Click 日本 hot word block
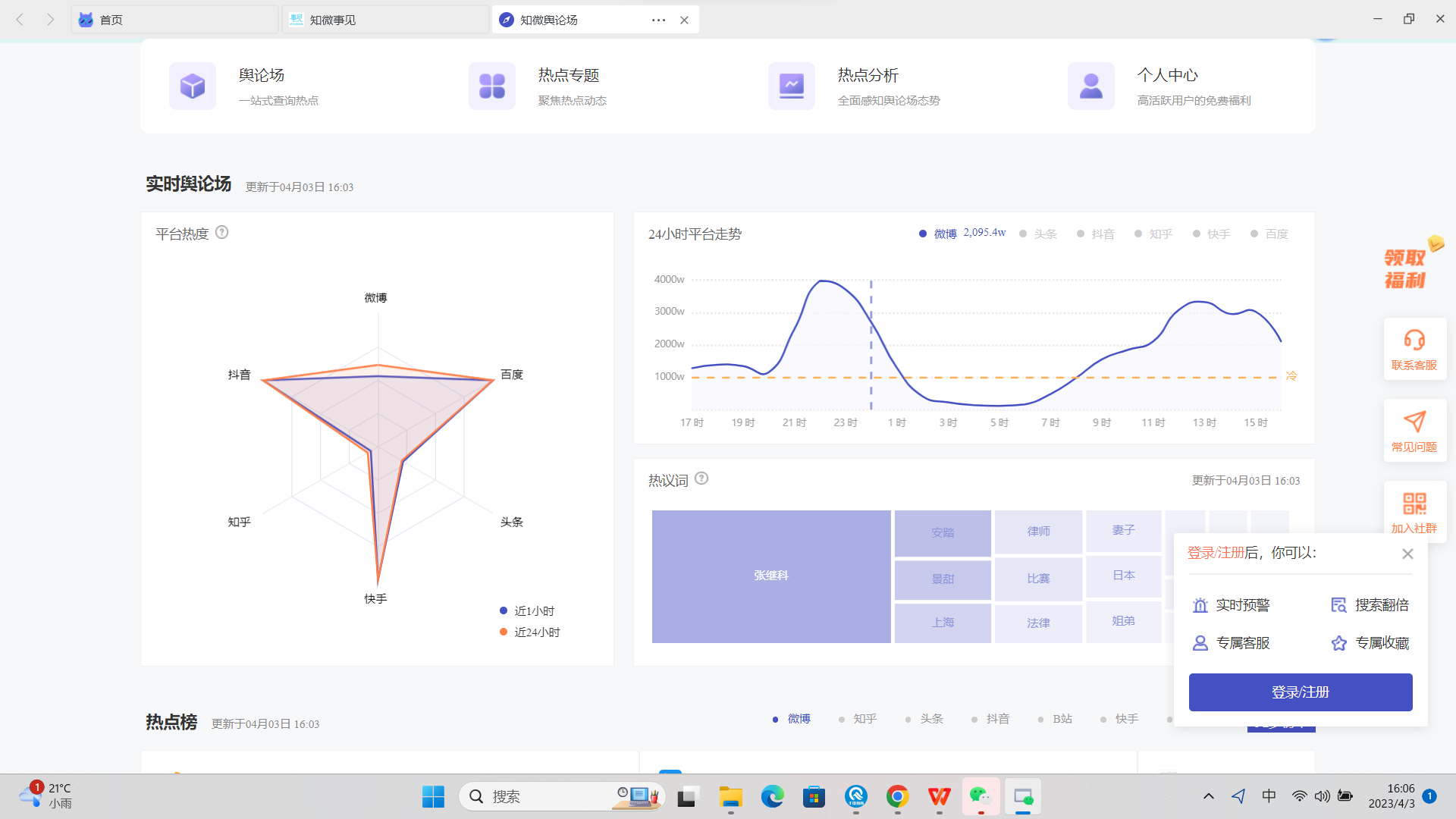Viewport: 1456px width, 819px height. (x=1124, y=576)
